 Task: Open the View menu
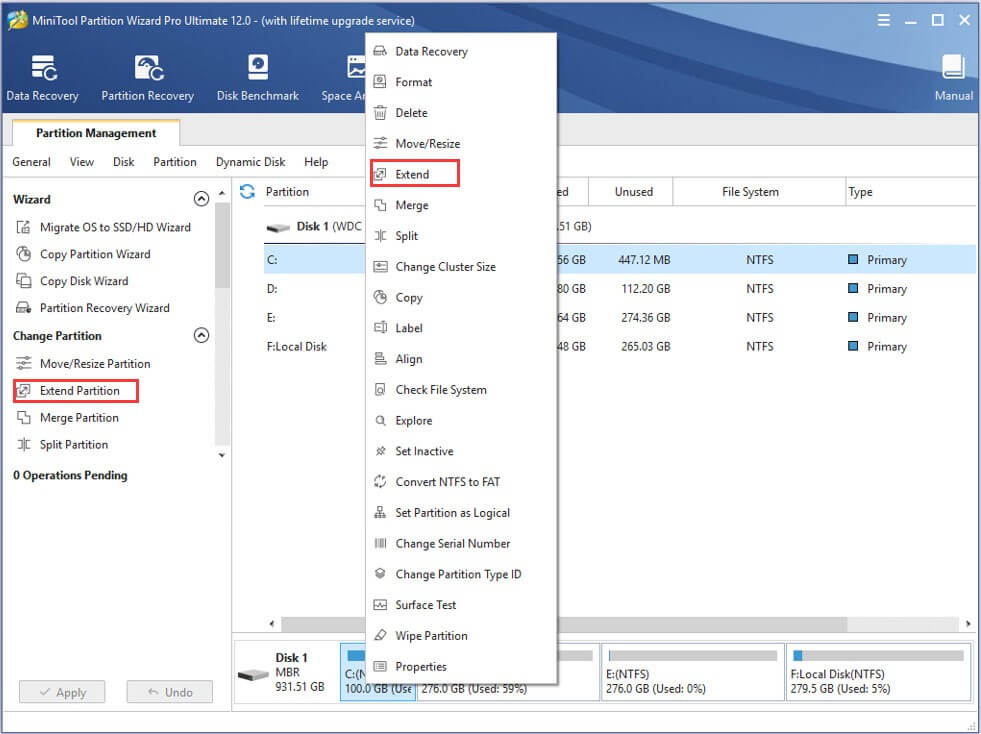click(x=81, y=162)
